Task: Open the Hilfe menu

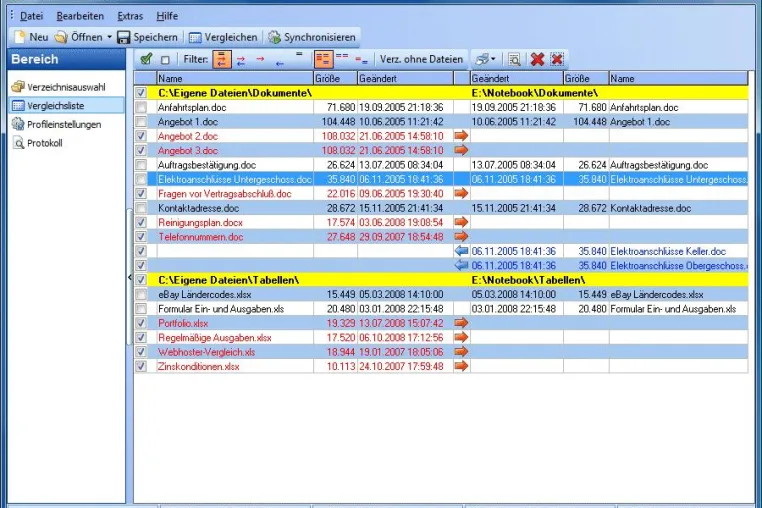Action: tap(167, 16)
